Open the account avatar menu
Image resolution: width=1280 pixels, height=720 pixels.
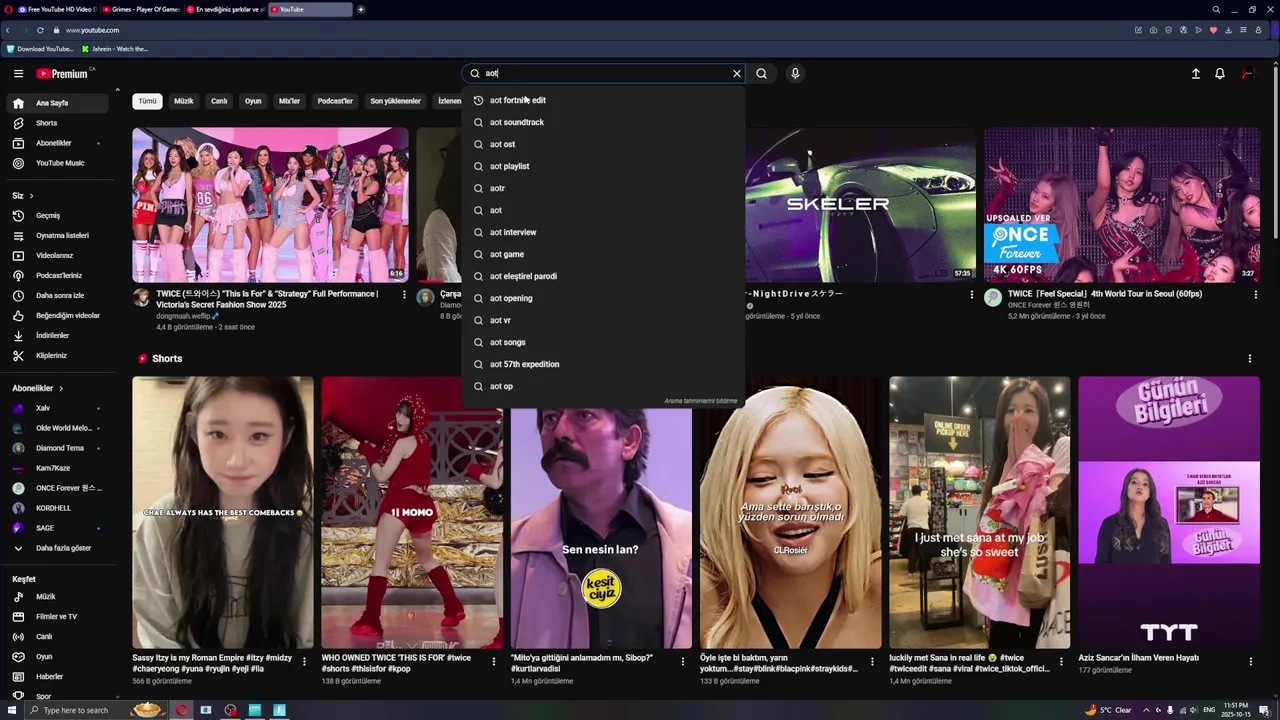pos(1248,73)
